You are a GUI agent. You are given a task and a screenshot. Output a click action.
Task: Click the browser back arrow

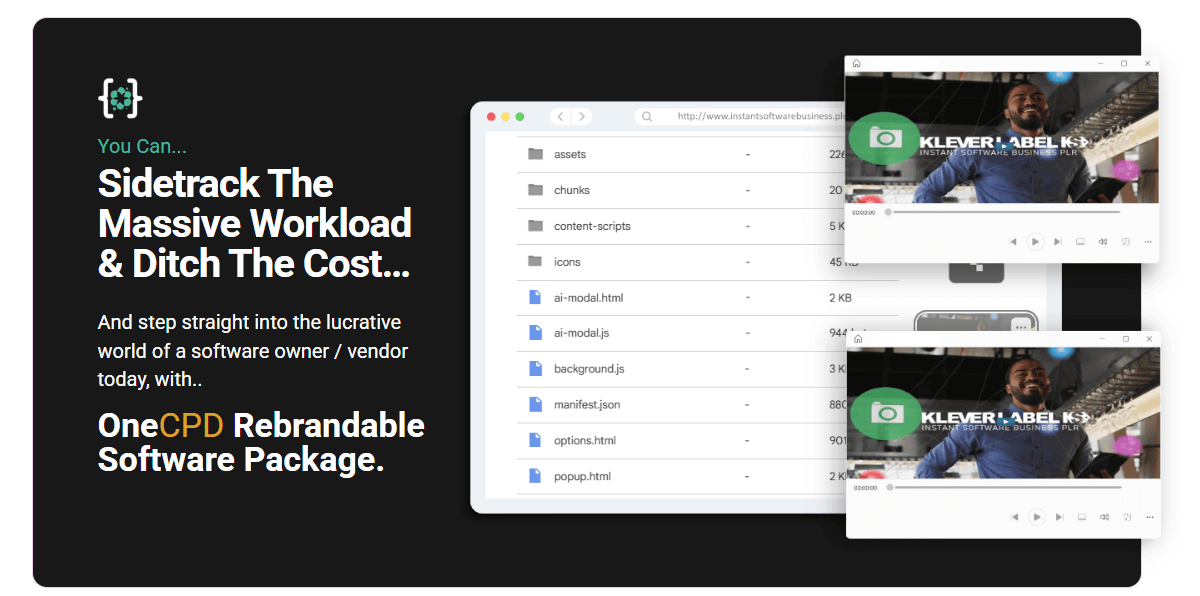[x=560, y=116]
